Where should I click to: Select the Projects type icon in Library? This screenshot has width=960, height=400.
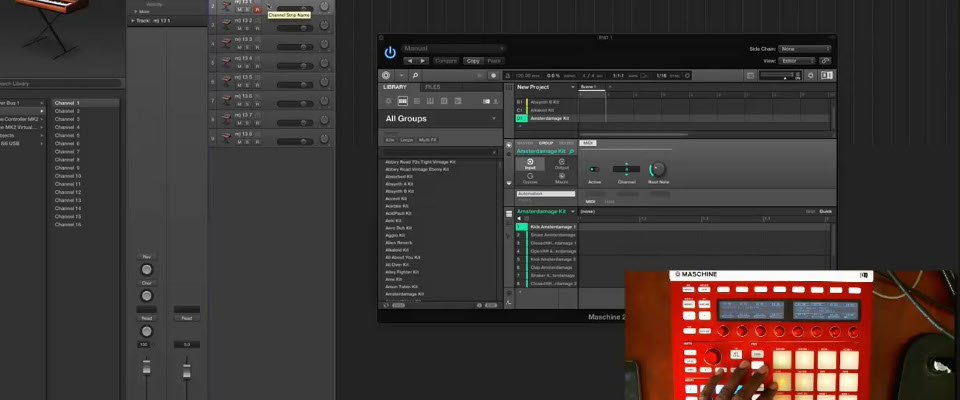[x=388, y=101]
